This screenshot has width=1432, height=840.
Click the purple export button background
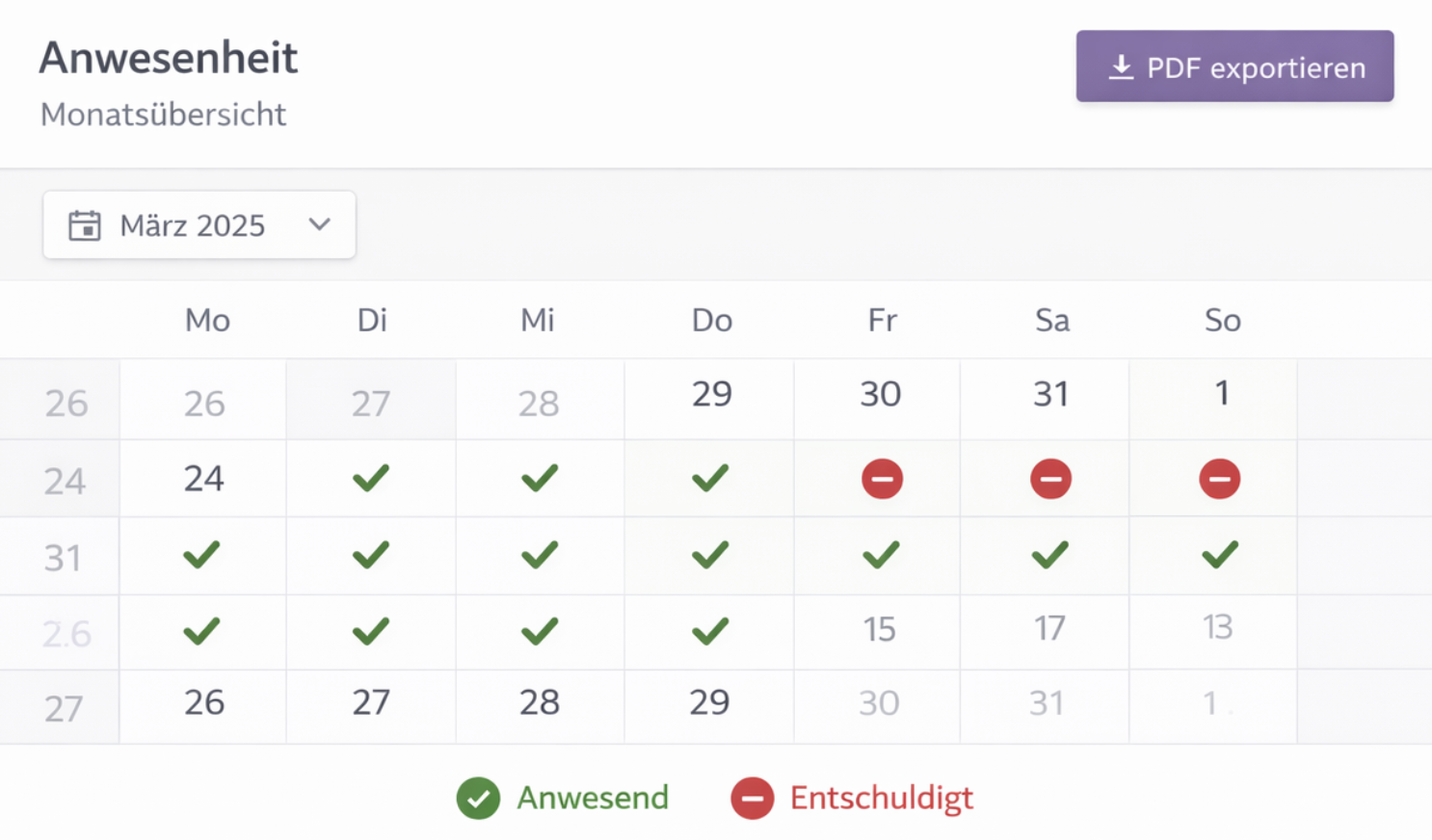[1234, 66]
